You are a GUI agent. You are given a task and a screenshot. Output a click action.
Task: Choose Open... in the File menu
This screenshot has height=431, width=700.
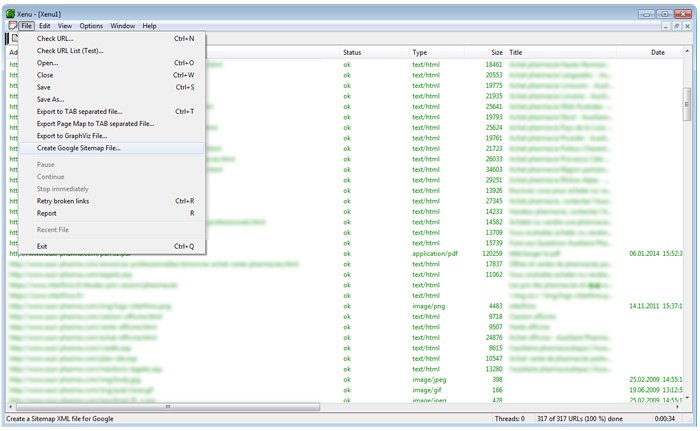pos(112,63)
